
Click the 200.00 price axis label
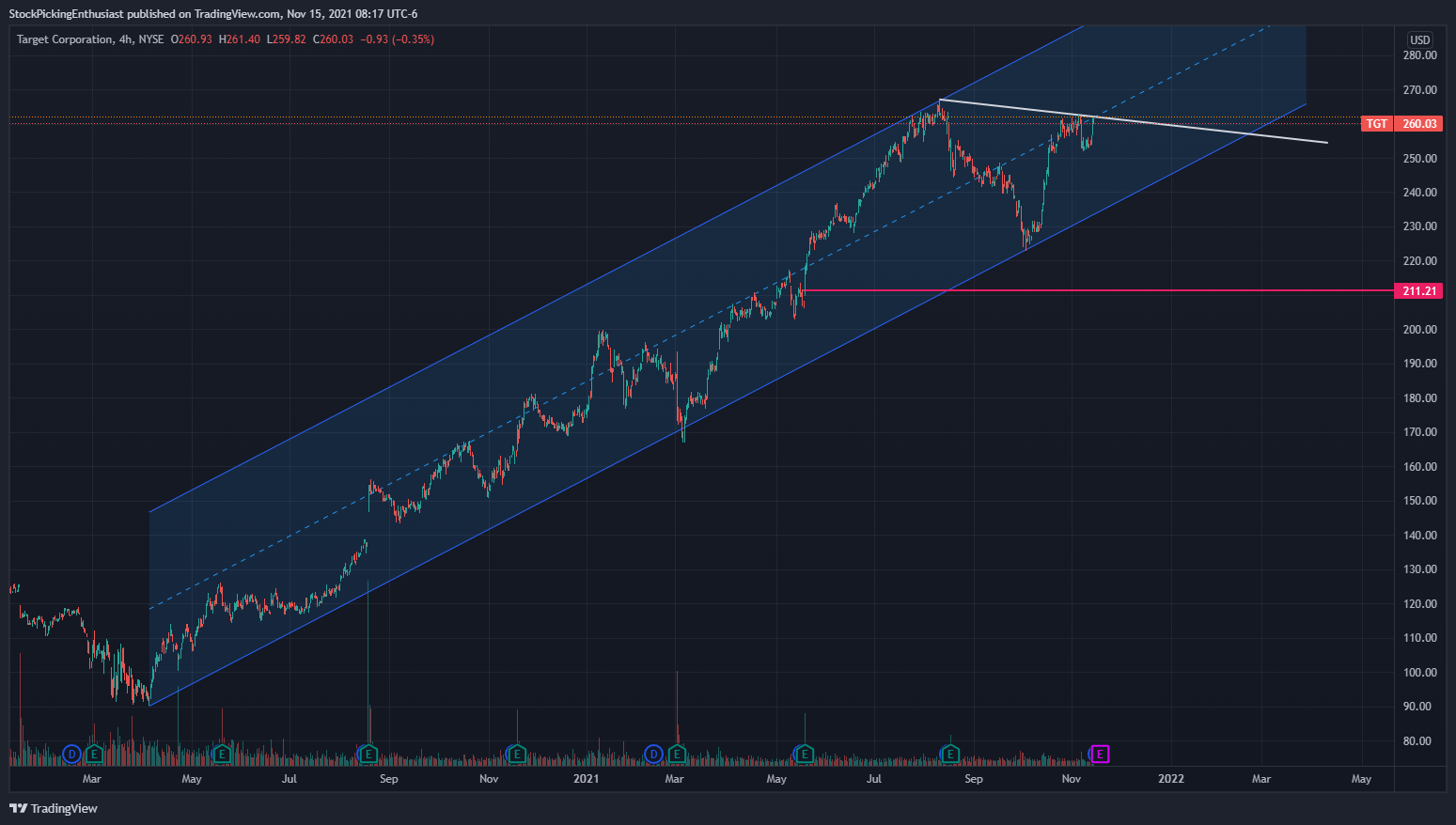click(x=1419, y=330)
